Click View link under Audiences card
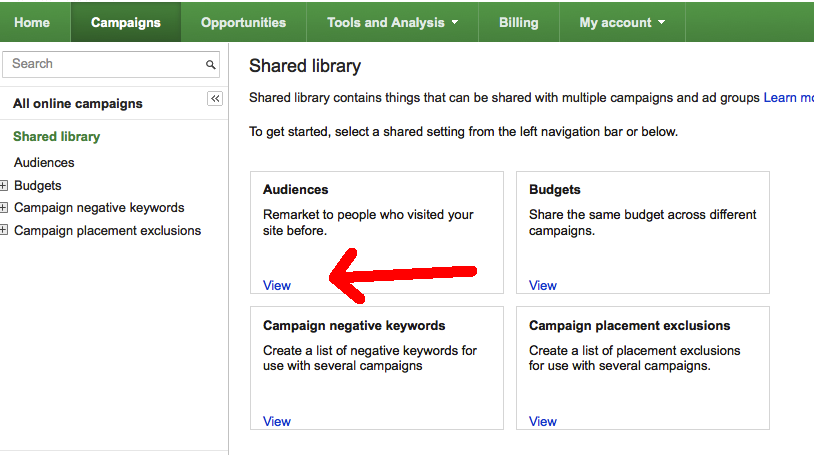Image resolution: width=814 pixels, height=455 pixels. 277,285
